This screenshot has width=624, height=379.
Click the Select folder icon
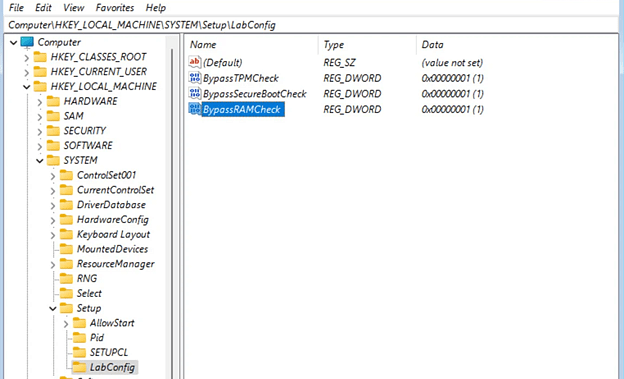pos(66,293)
